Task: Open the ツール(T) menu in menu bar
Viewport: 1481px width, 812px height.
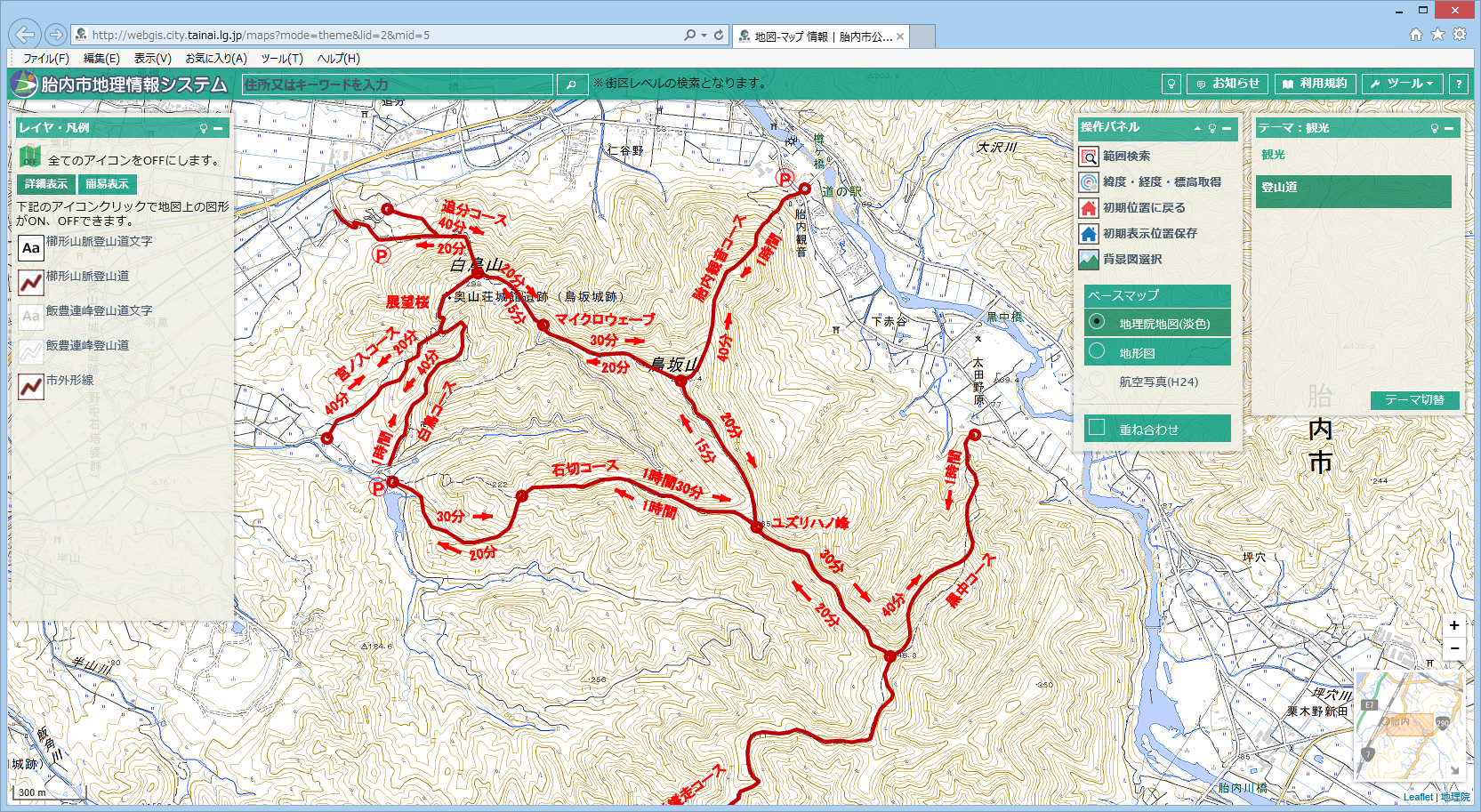Action: [x=282, y=59]
